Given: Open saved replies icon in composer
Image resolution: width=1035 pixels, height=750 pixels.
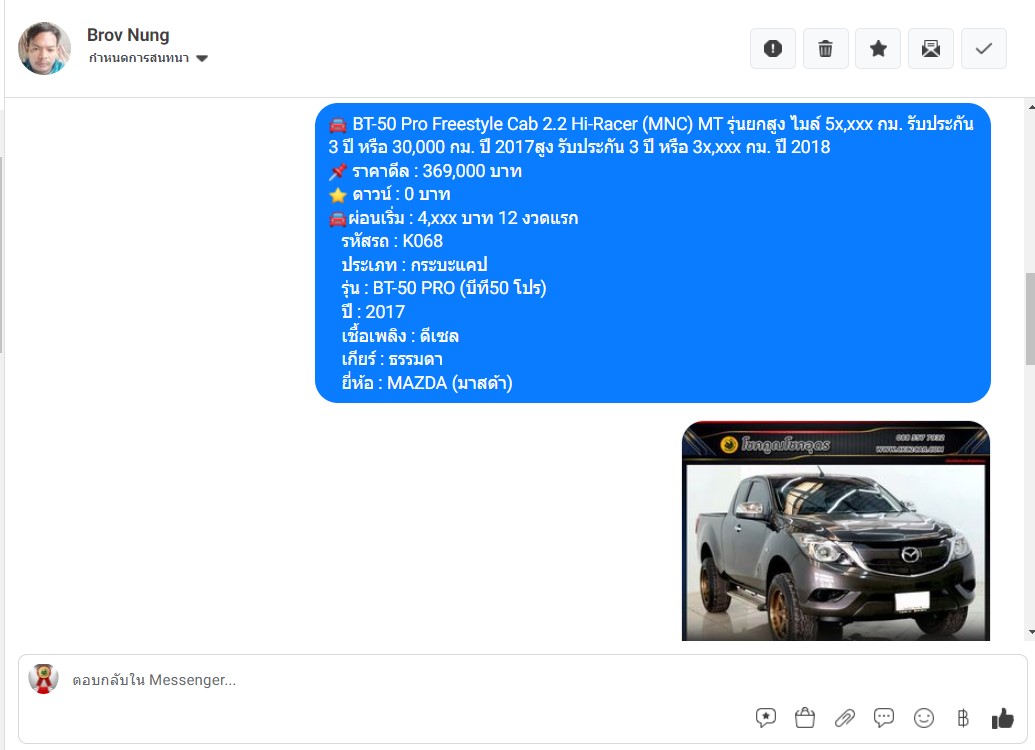Looking at the screenshot, I should coord(766,718).
